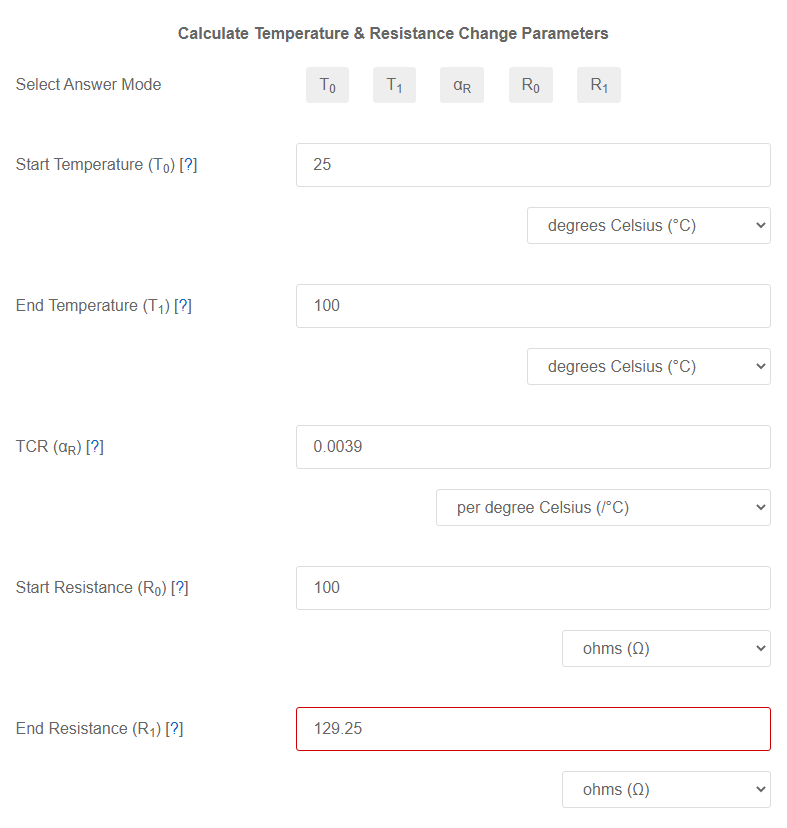Image resolution: width=787 pixels, height=828 pixels.
Task: Select answer mode αR
Action: pos(461,84)
